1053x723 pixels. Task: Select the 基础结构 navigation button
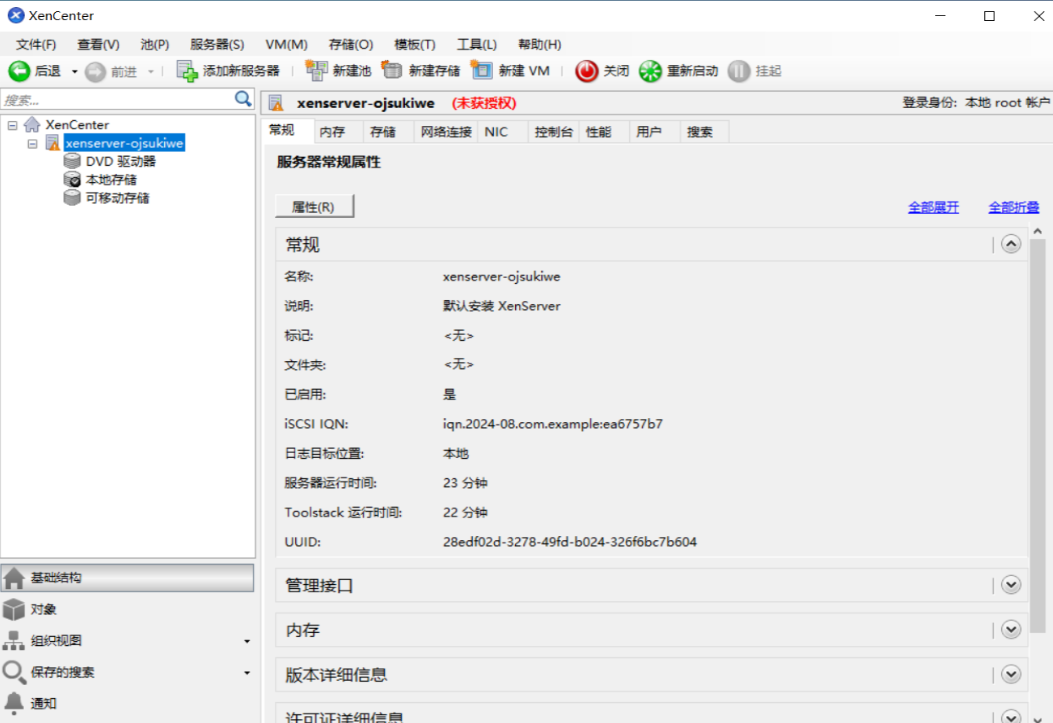coord(128,577)
